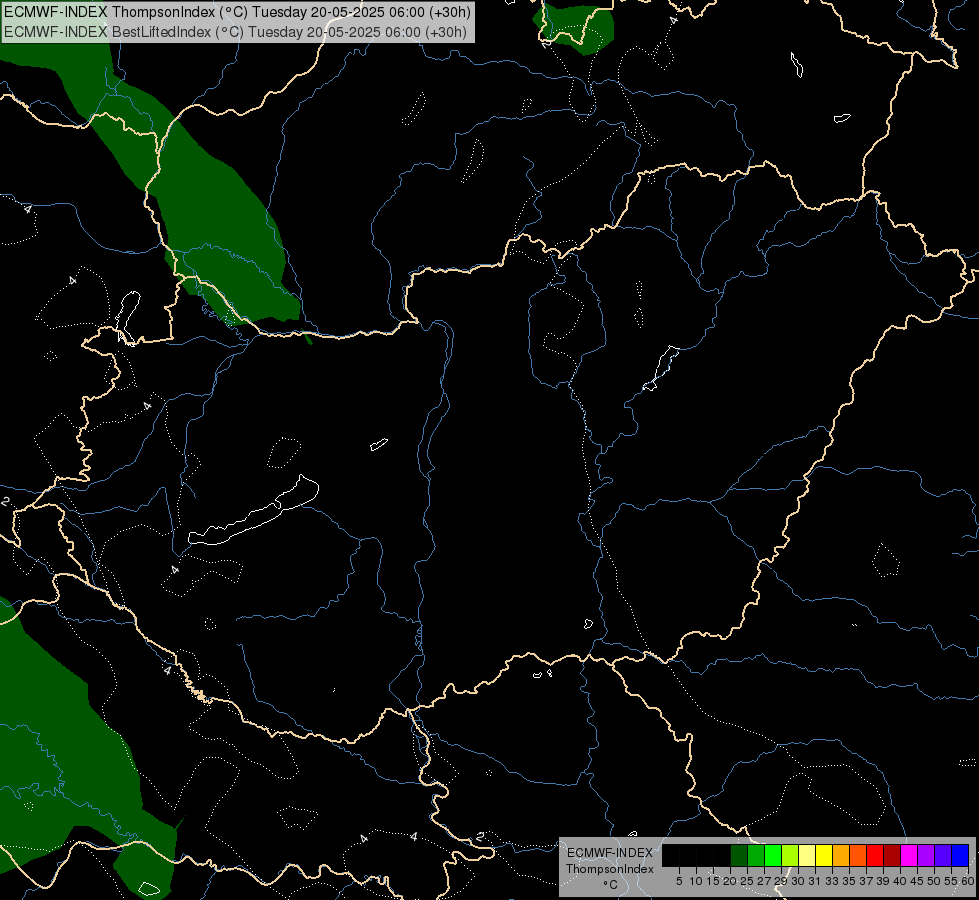Select the yellow-green 29–30 legend swatch

coord(790,855)
